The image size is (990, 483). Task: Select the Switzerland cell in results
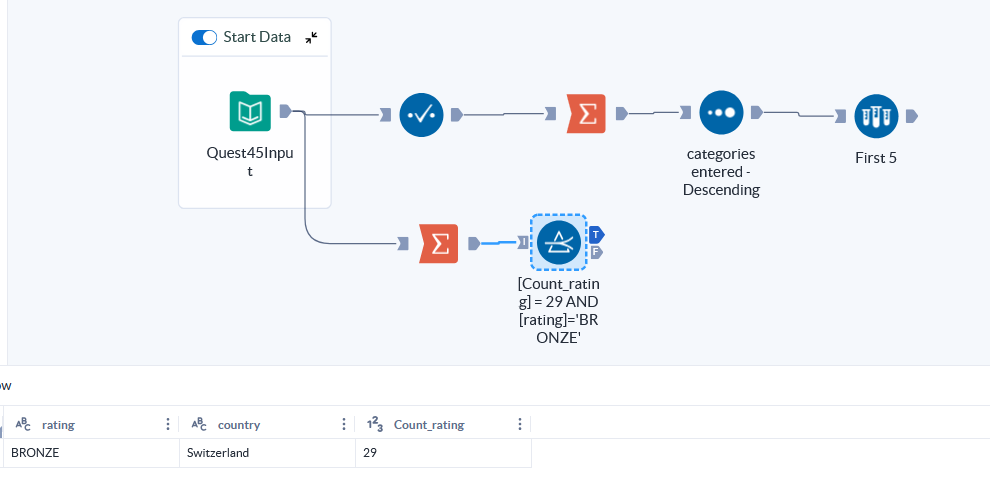tap(218, 453)
